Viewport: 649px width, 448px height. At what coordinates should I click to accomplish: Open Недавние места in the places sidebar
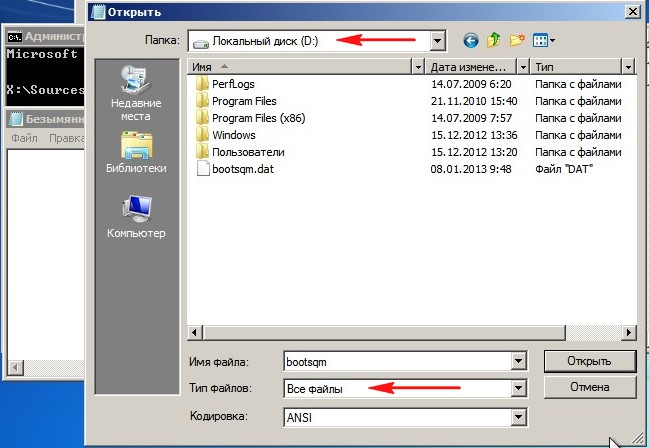point(135,93)
